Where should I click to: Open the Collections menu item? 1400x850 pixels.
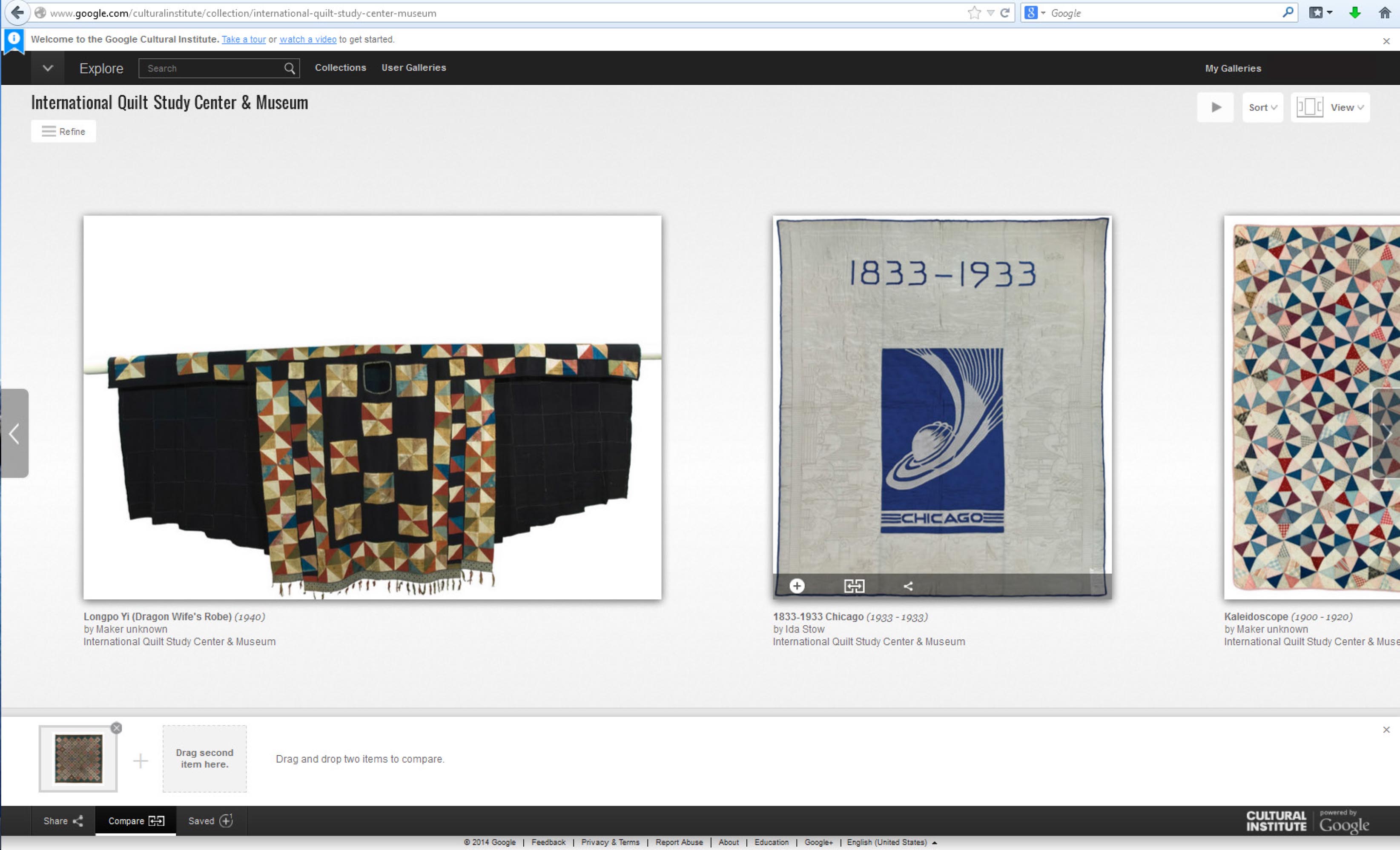[340, 68]
